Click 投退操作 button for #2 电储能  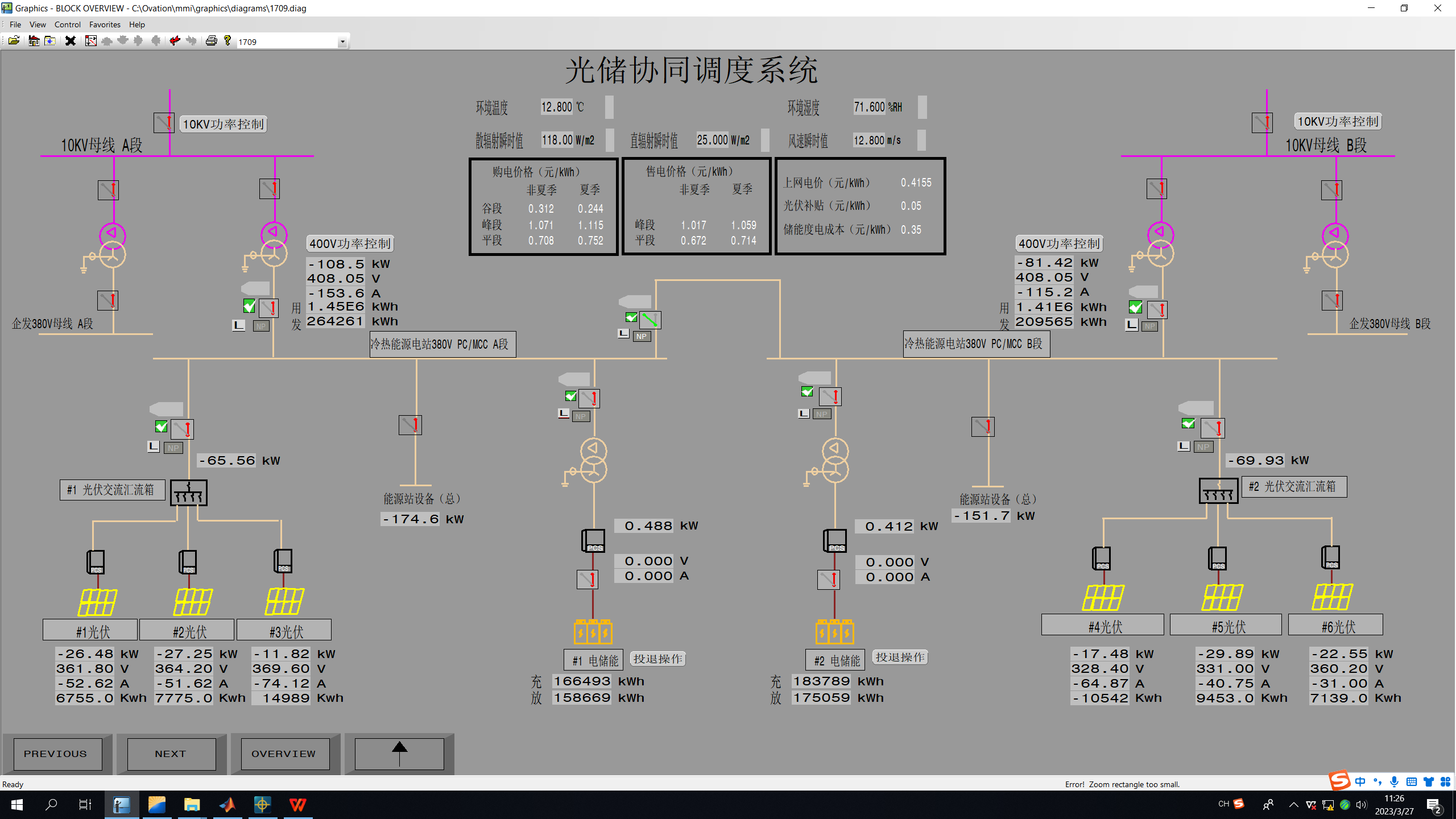coord(900,657)
